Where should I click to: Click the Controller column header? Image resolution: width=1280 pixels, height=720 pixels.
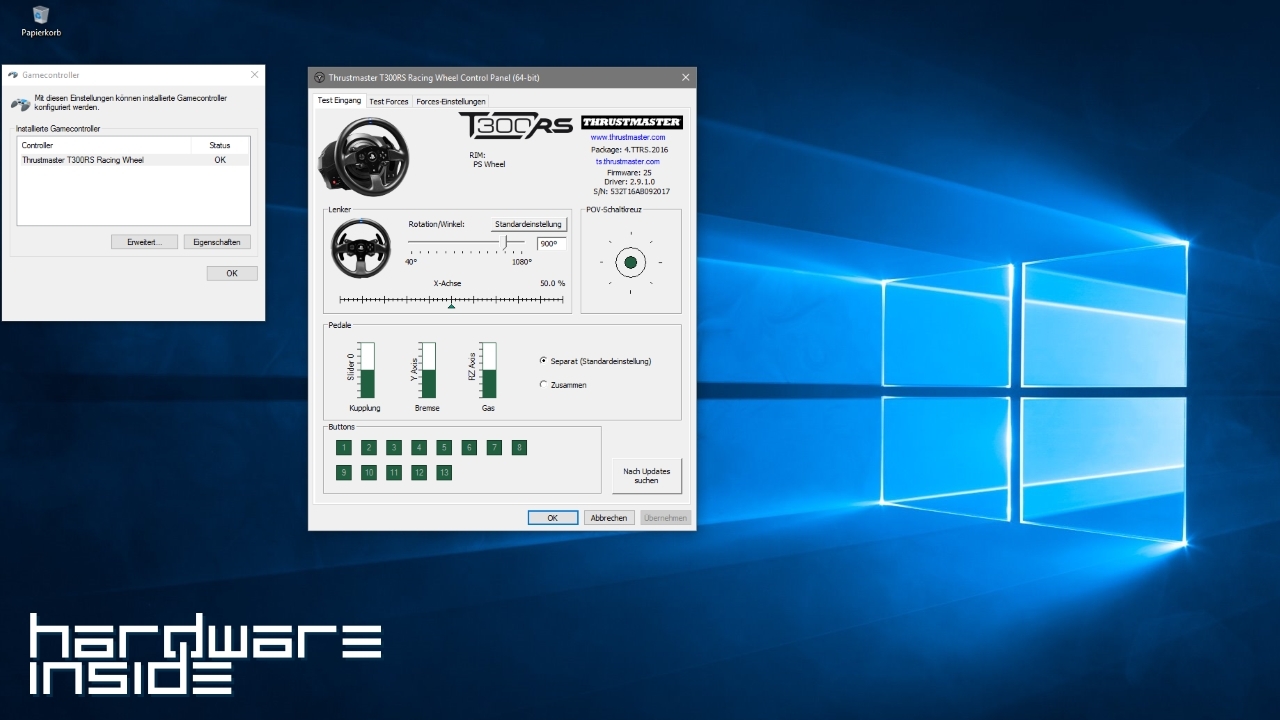point(104,145)
